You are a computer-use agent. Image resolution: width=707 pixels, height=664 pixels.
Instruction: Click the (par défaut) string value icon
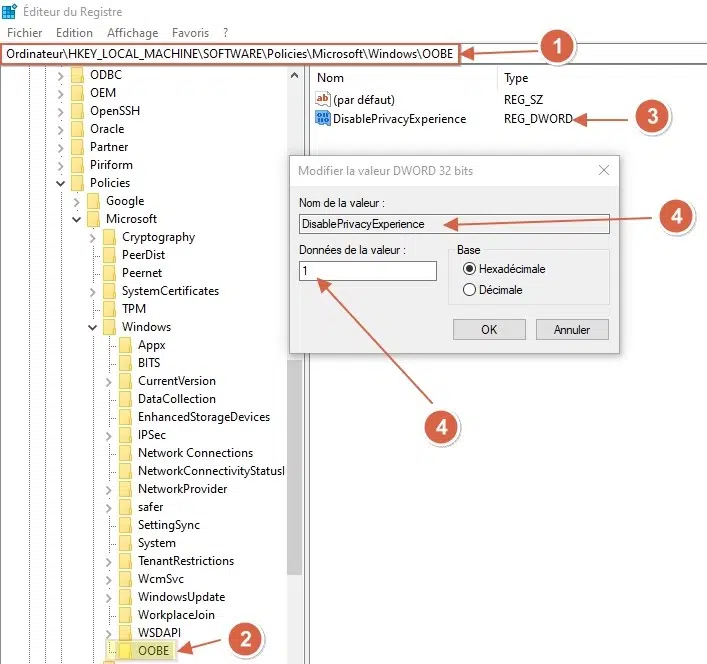(322, 99)
